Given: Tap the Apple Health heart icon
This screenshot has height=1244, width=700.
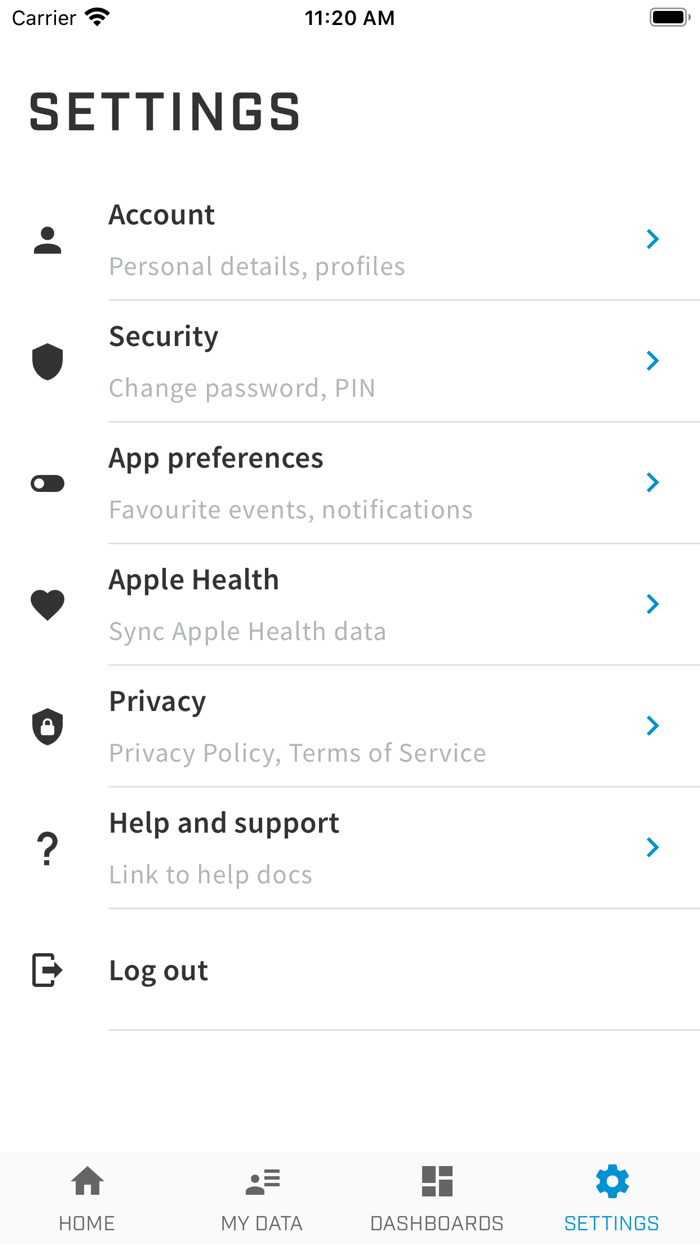Looking at the screenshot, I should pyautogui.click(x=47, y=604).
